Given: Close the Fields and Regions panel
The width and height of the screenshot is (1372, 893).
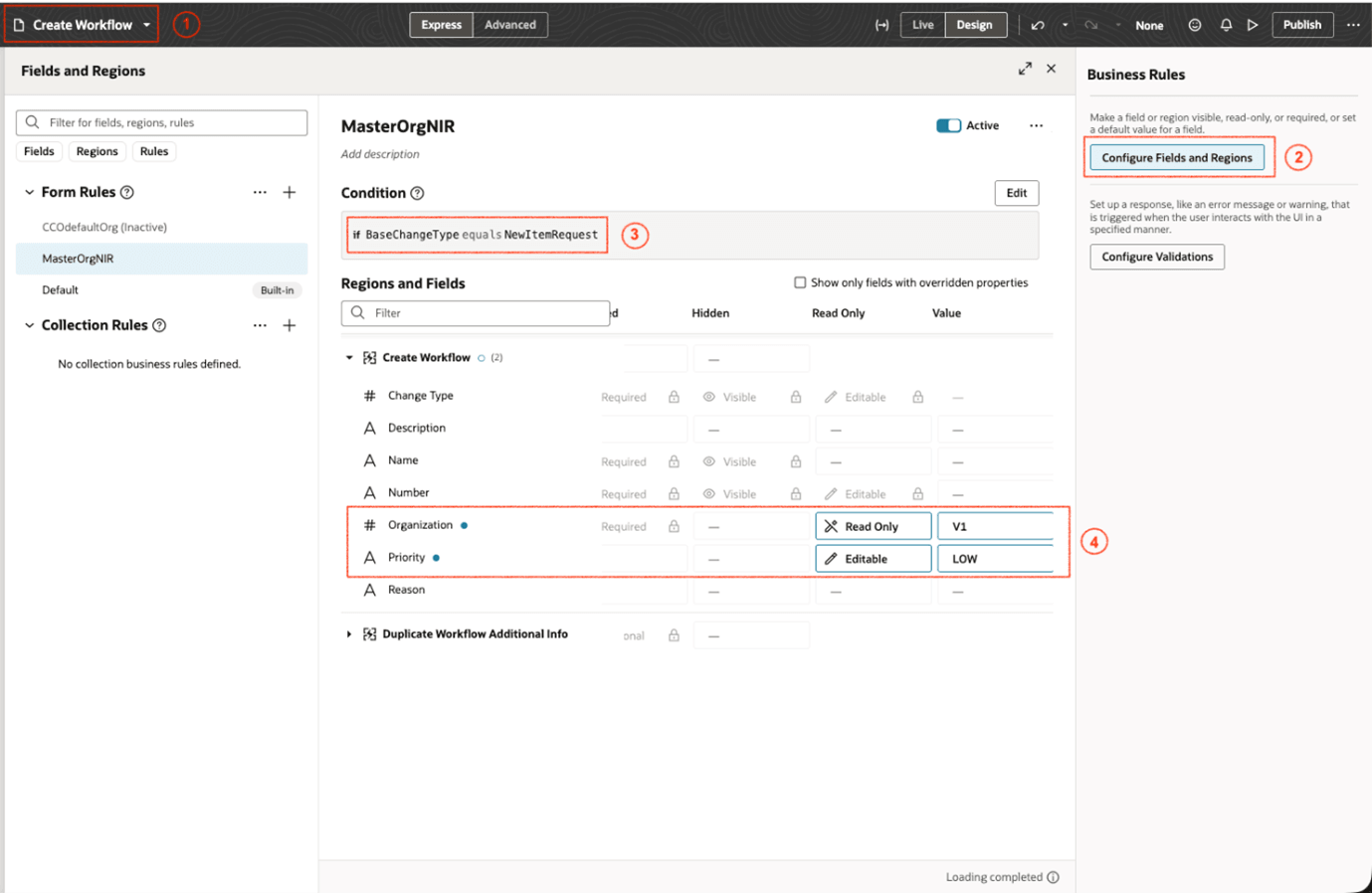Looking at the screenshot, I should pyautogui.click(x=1051, y=69).
